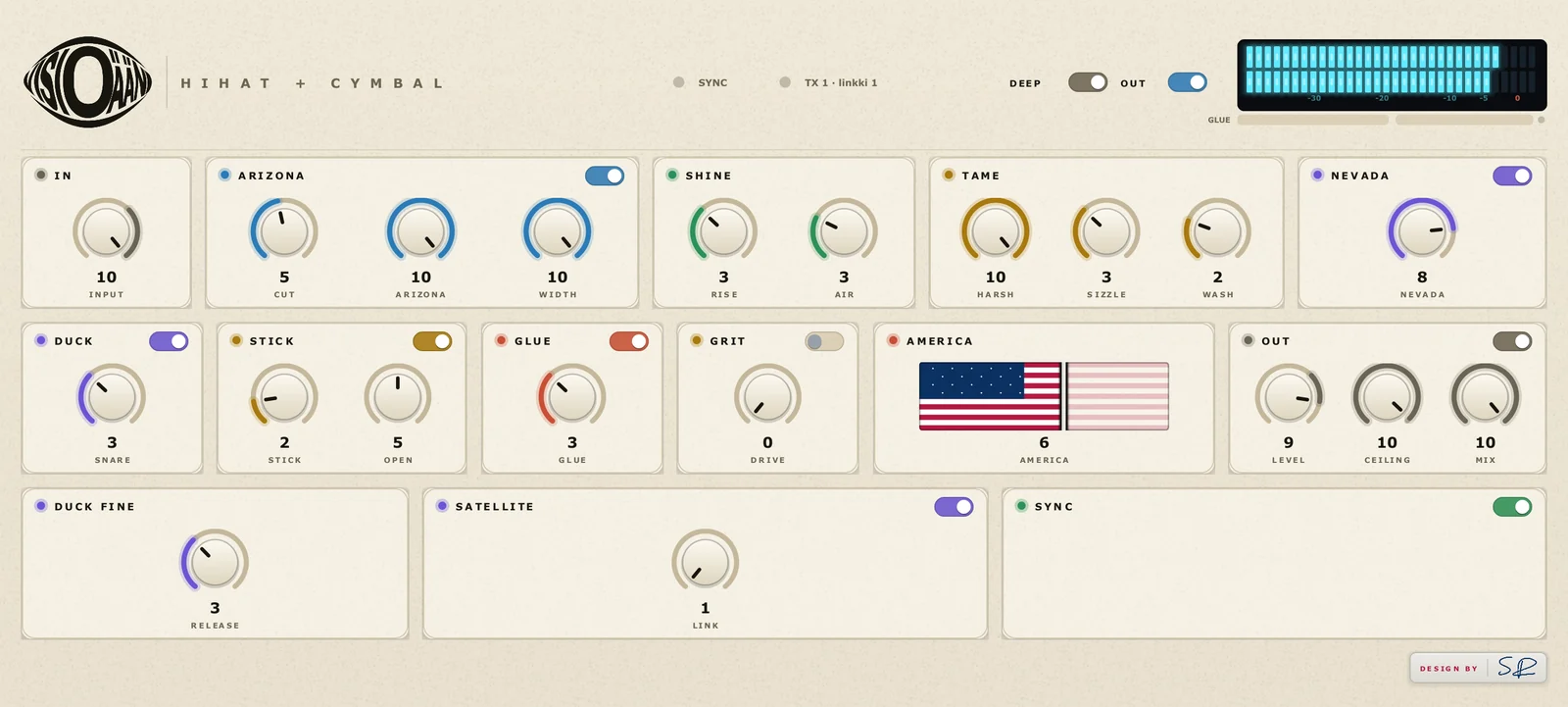
Task: Toggle the OUT panel switch
Action: coord(1512,341)
